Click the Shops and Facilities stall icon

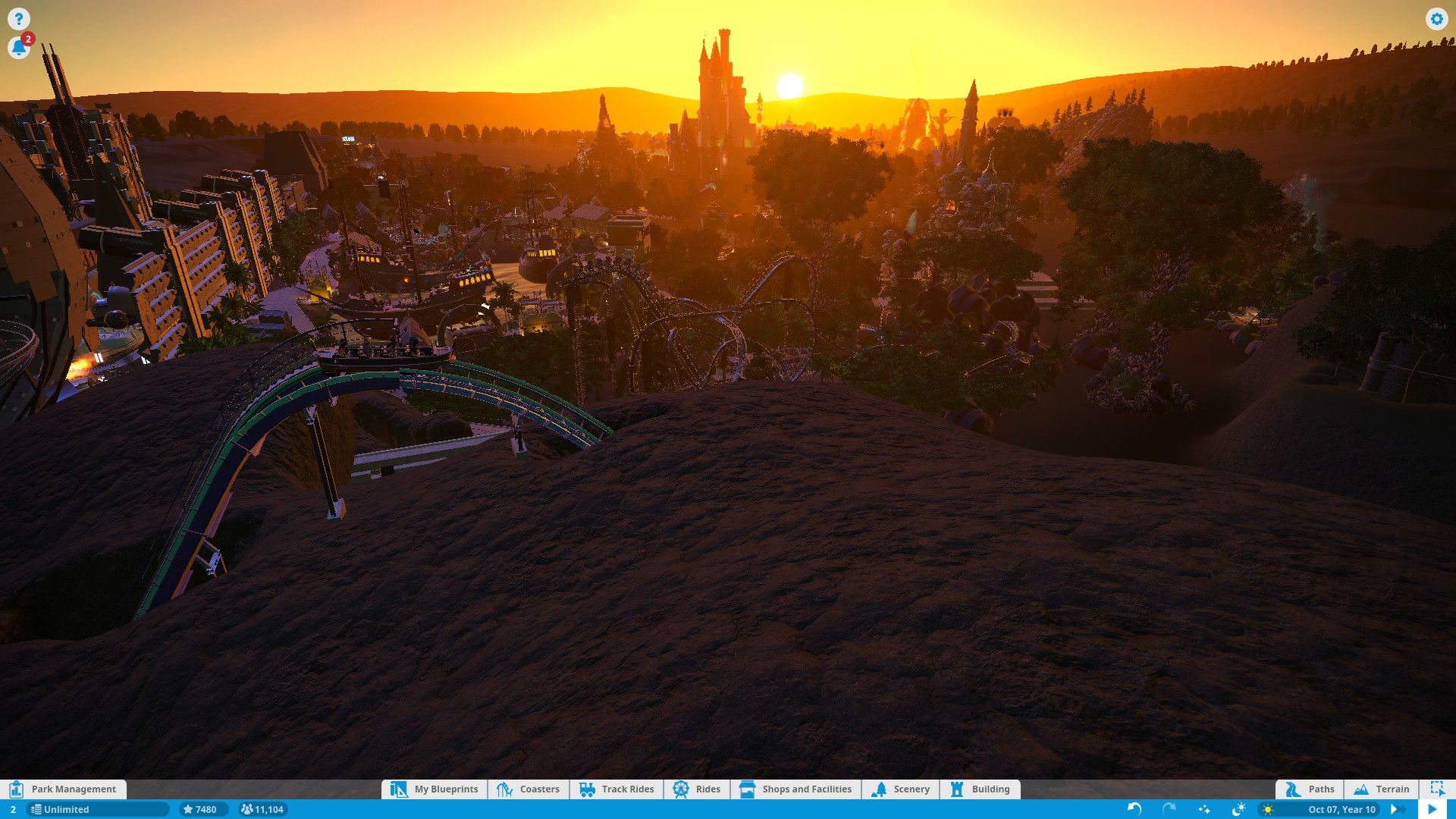pyautogui.click(x=747, y=789)
